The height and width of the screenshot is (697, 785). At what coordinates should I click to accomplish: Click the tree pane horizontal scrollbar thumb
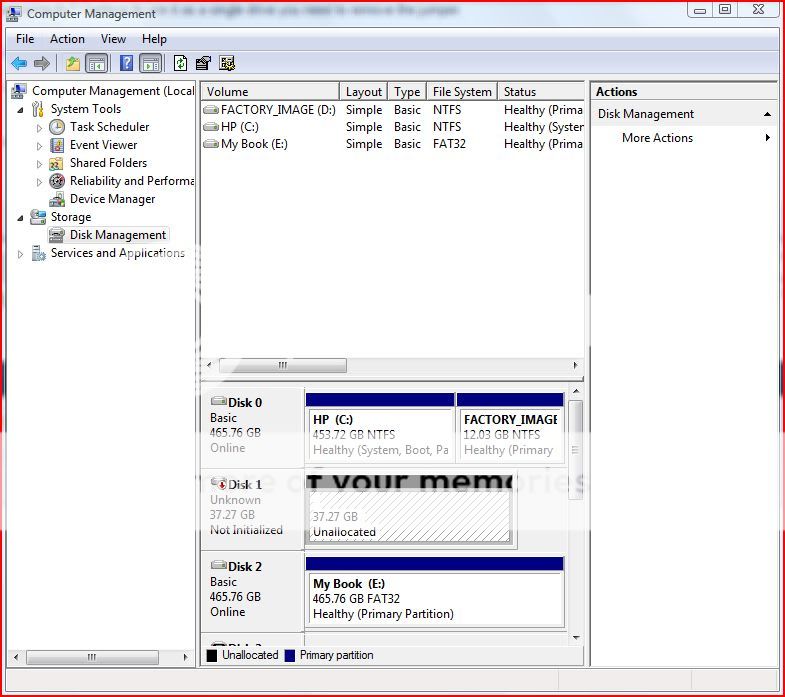92,657
